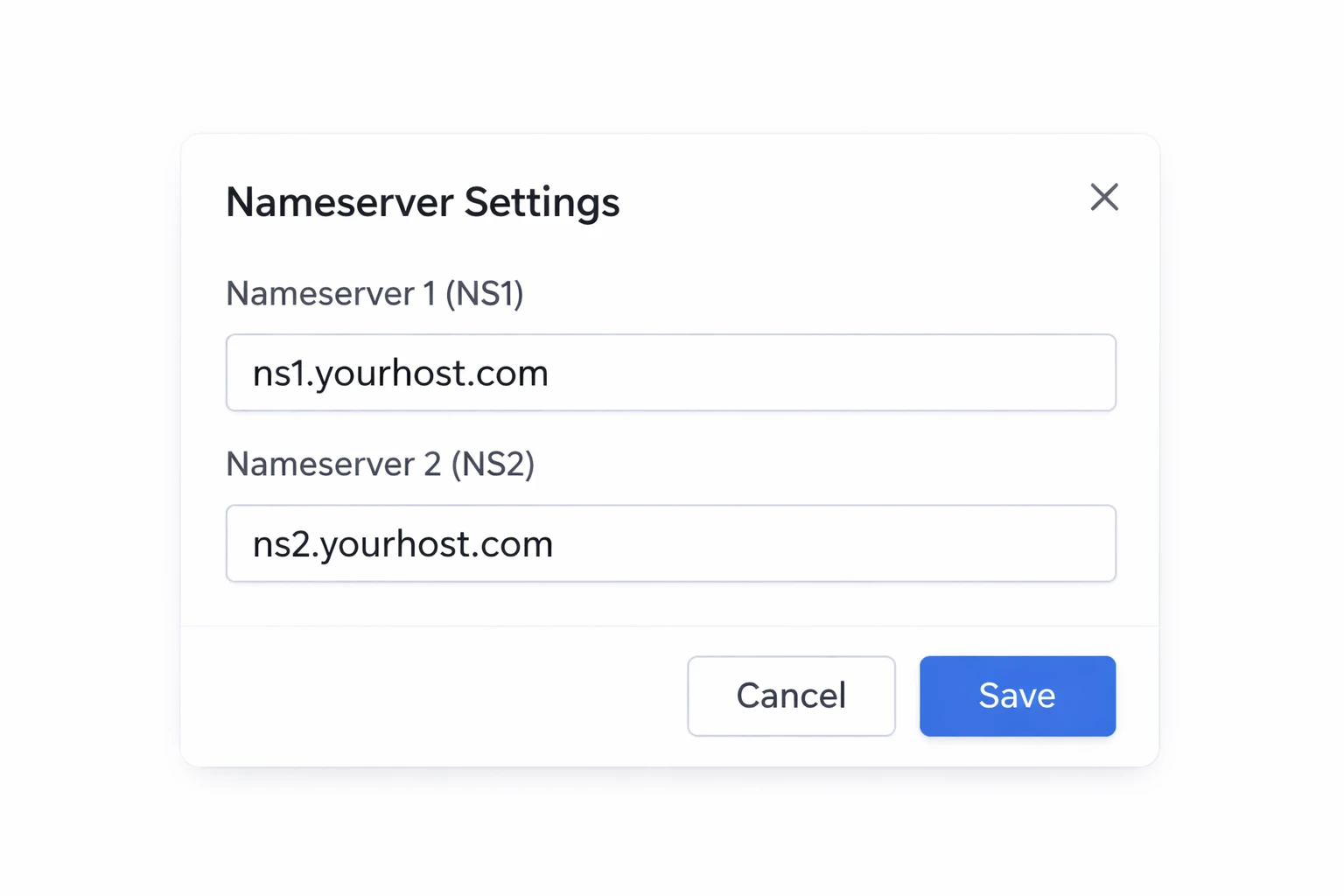Click the Nameserver 2 input field
The height and width of the screenshot is (896, 1344).
(x=670, y=543)
